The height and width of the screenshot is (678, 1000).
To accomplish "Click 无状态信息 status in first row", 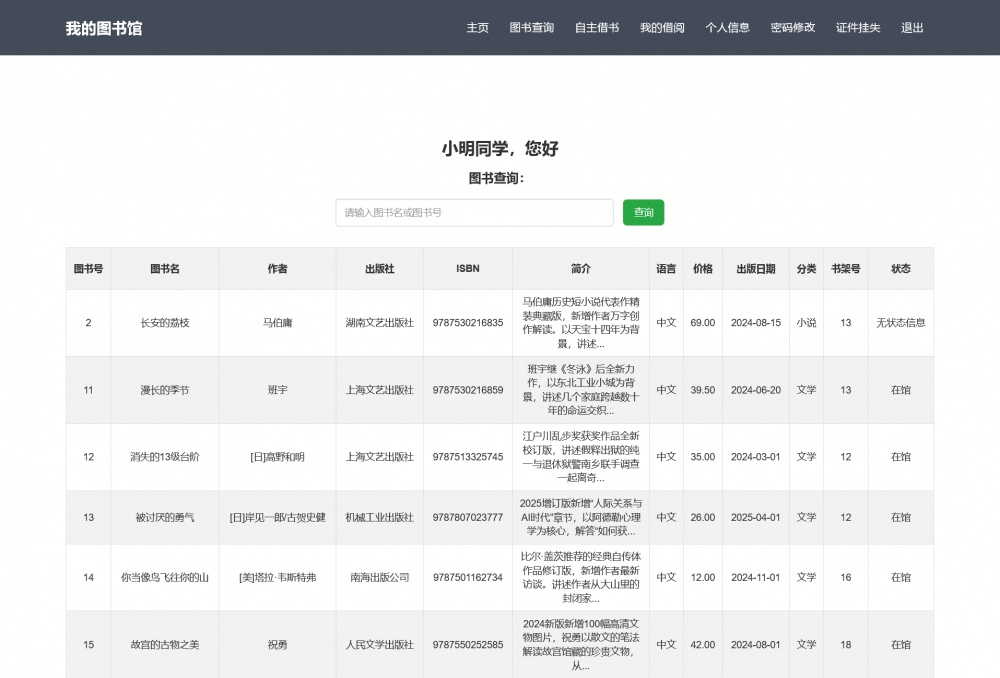I will tap(900, 323).
